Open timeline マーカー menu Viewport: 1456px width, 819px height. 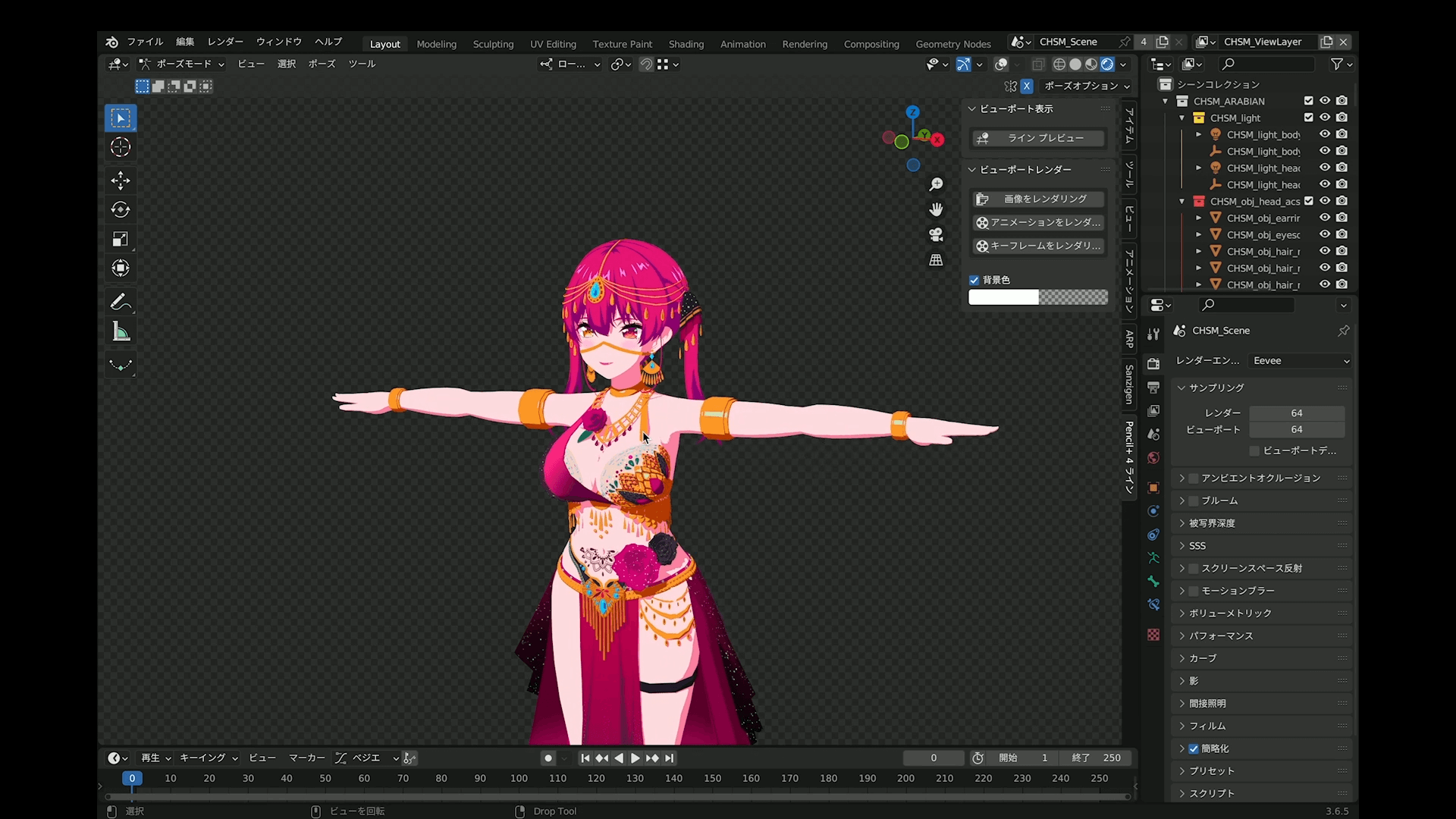(306, 758)
